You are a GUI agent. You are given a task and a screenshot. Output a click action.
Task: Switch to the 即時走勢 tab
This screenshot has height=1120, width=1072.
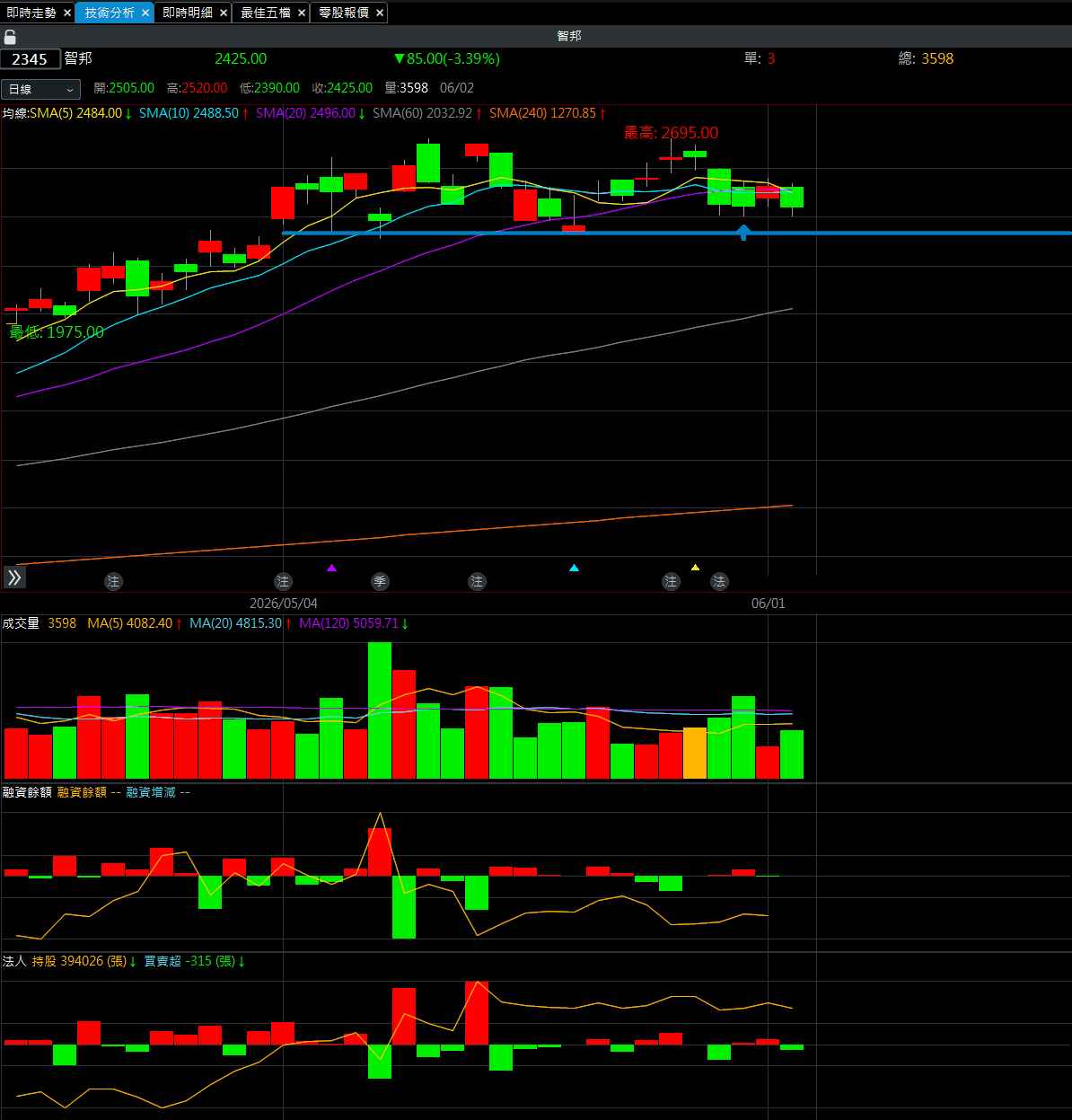pos(31,13)
